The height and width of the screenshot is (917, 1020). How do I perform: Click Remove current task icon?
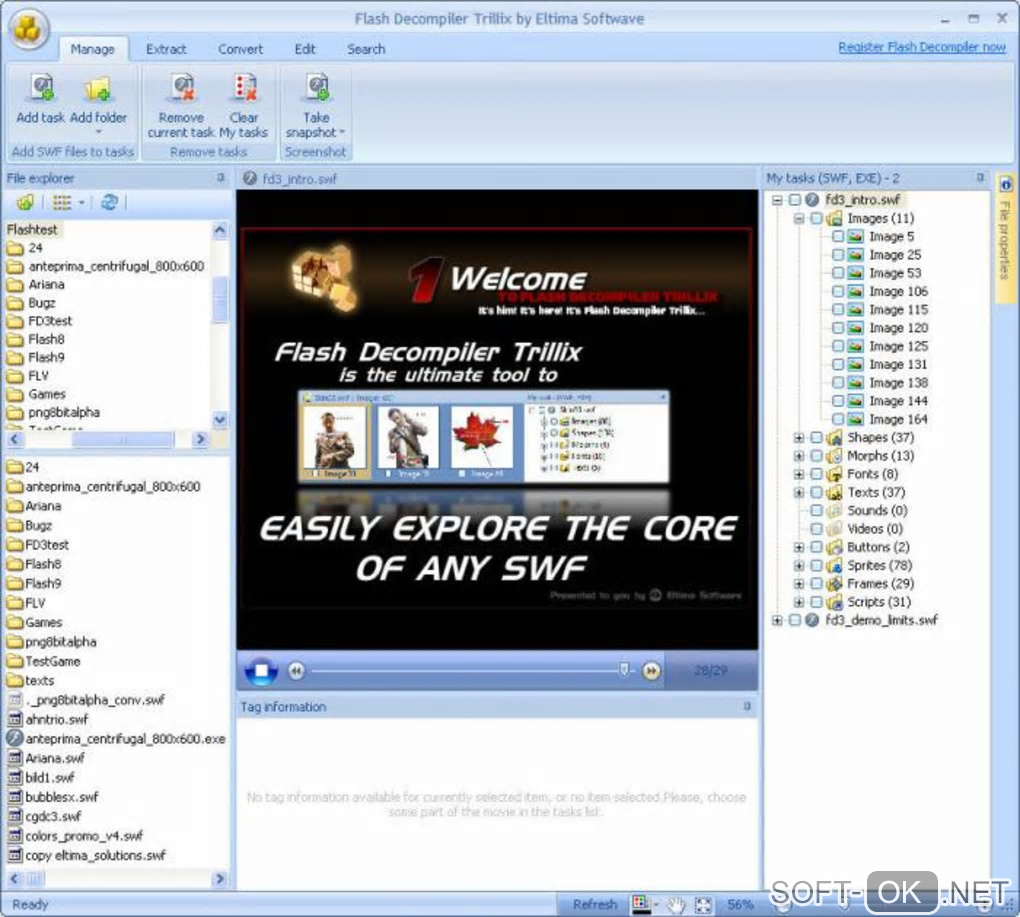(x=182, y=88)
